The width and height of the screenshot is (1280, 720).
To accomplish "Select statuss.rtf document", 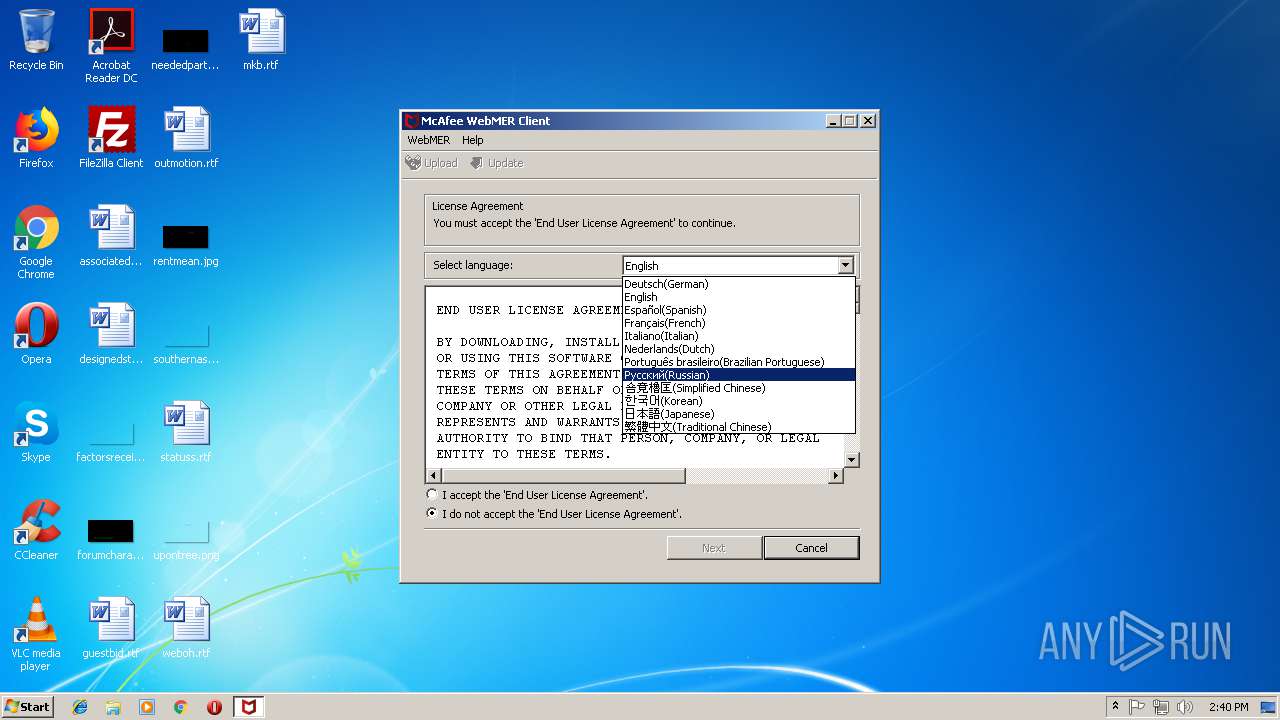I will (x=186, y=432).
